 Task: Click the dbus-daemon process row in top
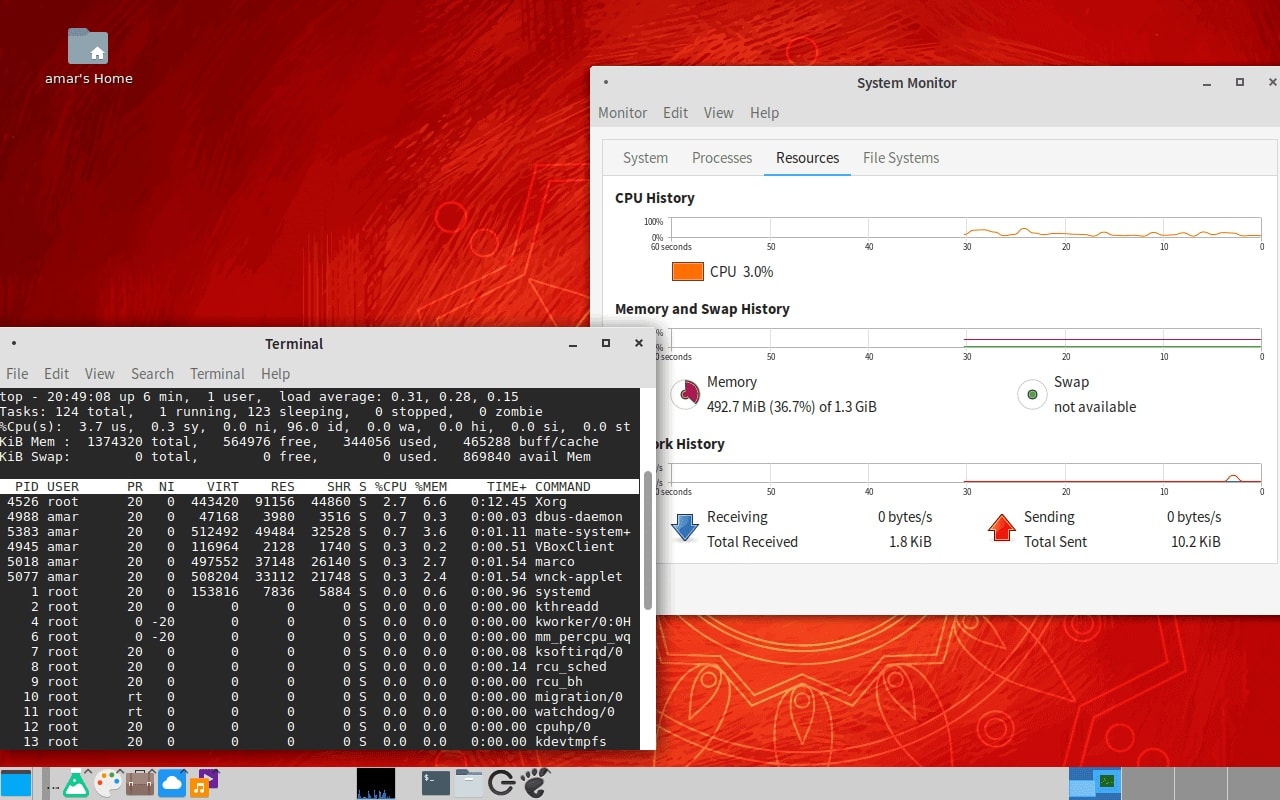pyautogui.click(x=320, y=517)
